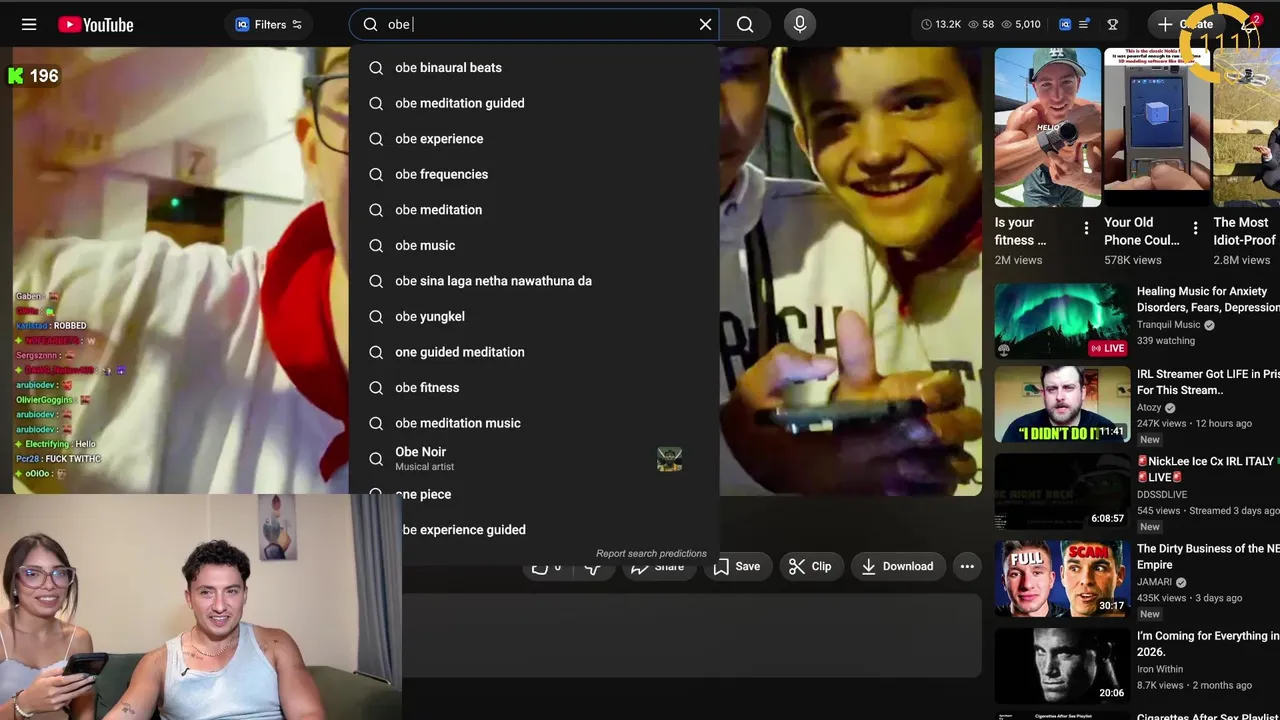The height and width of the screenshot is (720, 1280).
Task: Open notifications bell with badge 2
Action: (1249, 25)
